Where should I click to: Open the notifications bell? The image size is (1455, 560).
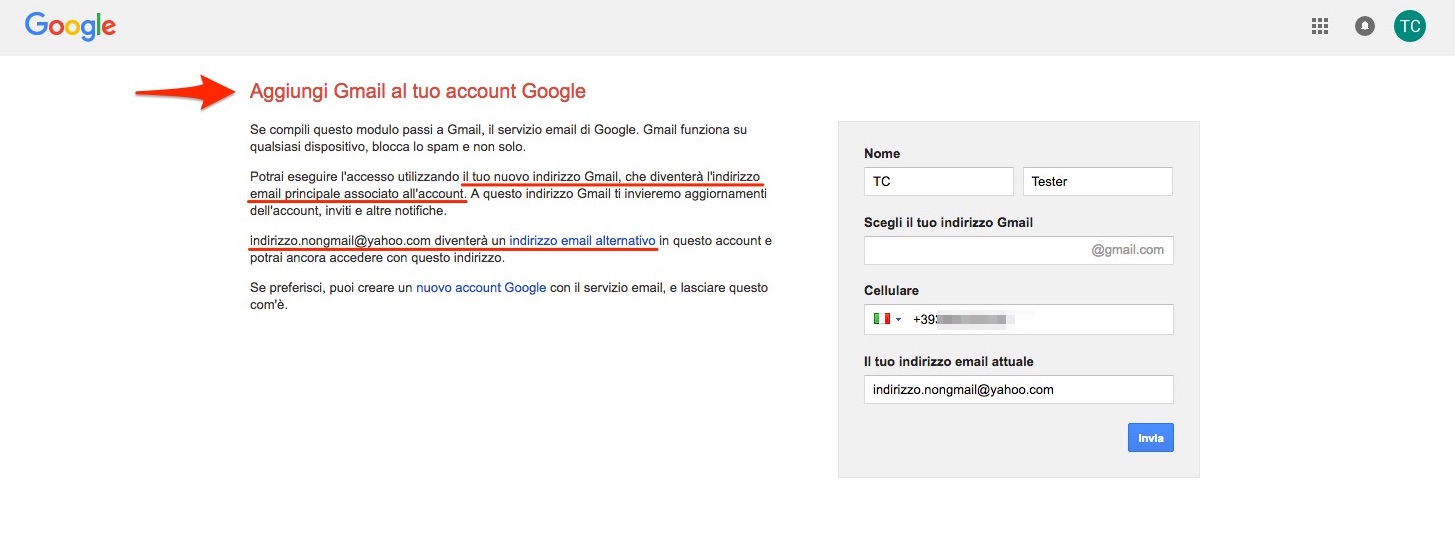[1364, 26]
